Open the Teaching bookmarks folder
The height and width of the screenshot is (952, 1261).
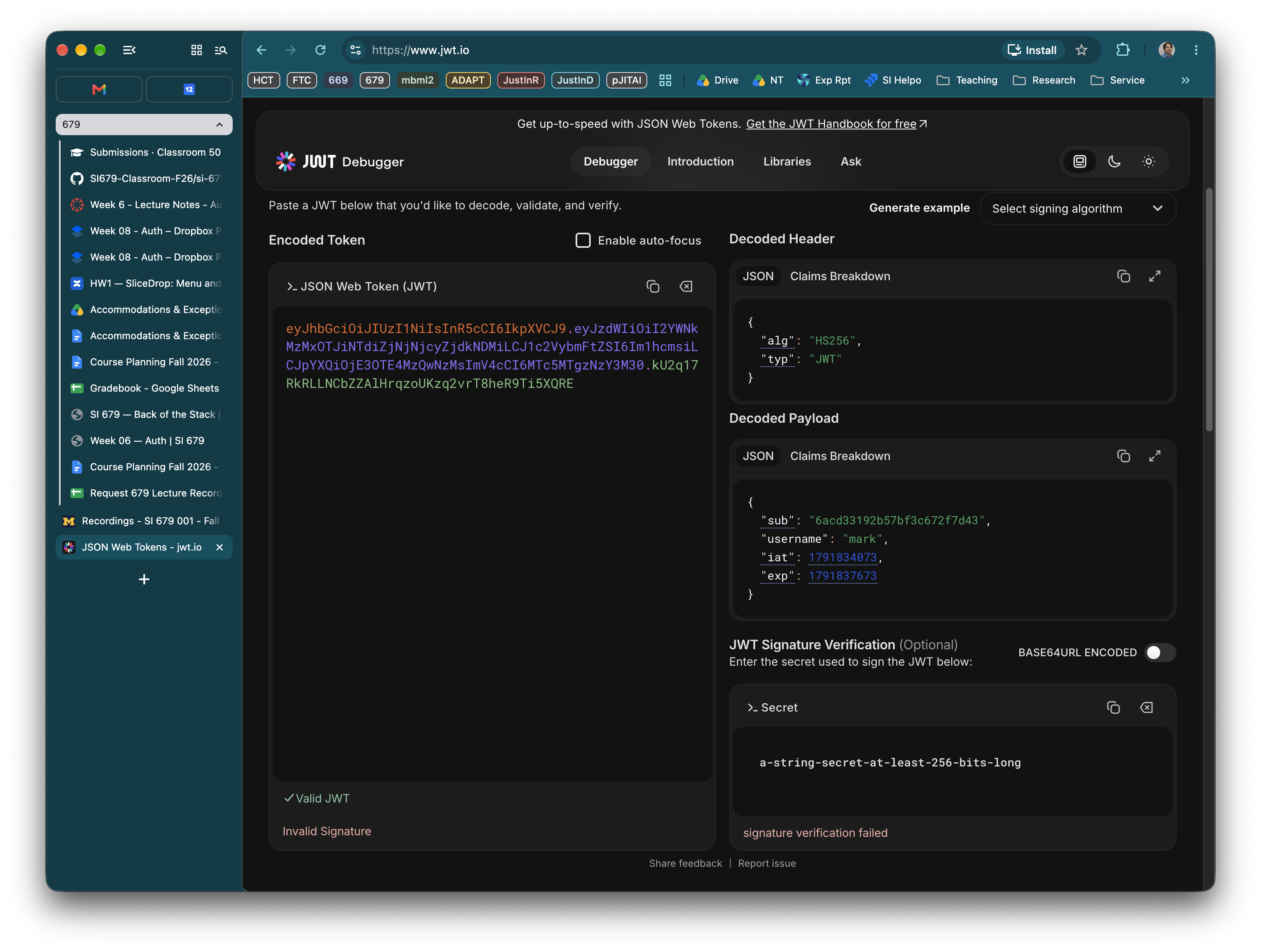(967, 80)
